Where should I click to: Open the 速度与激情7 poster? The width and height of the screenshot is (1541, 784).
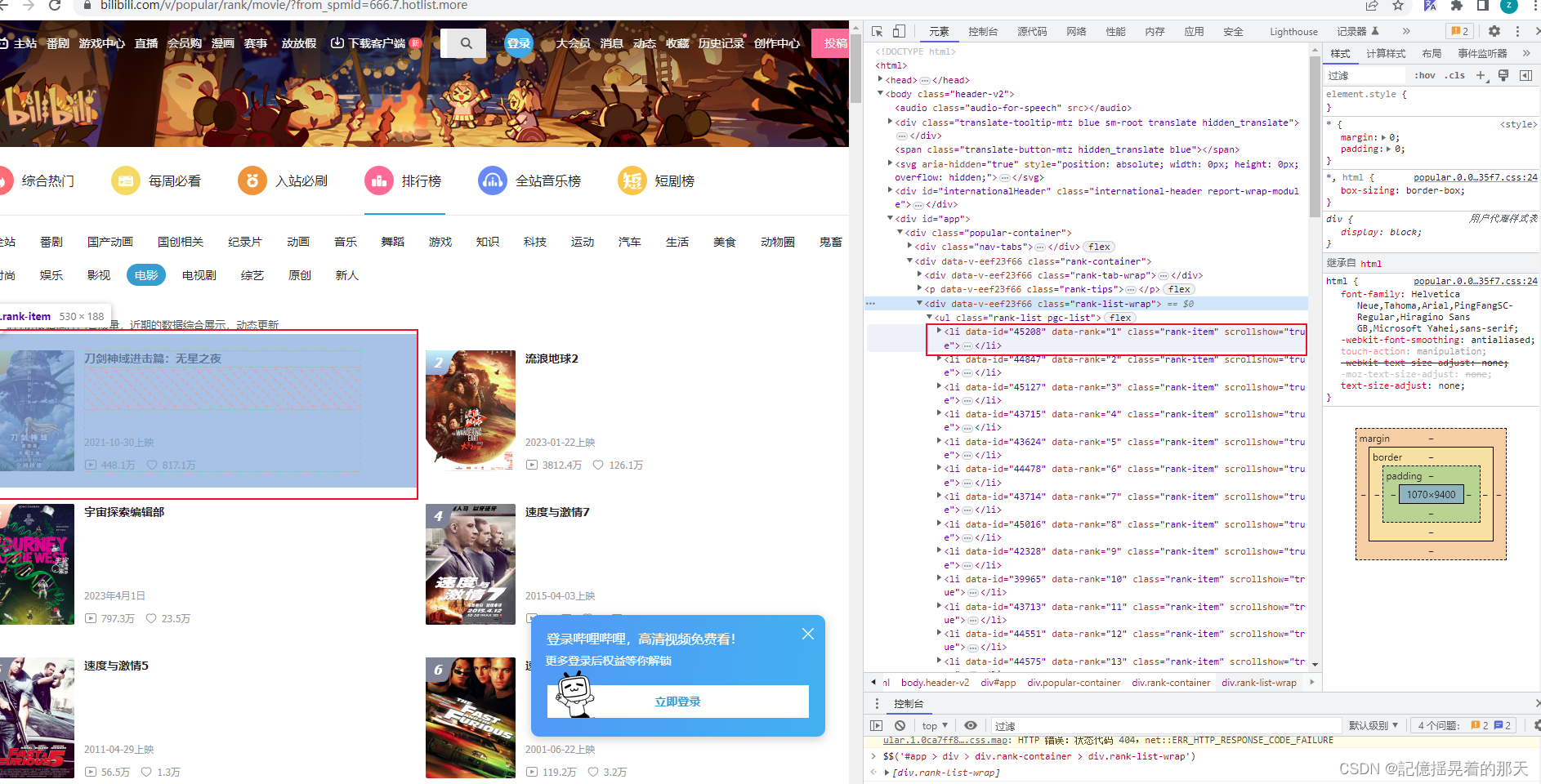471,564
